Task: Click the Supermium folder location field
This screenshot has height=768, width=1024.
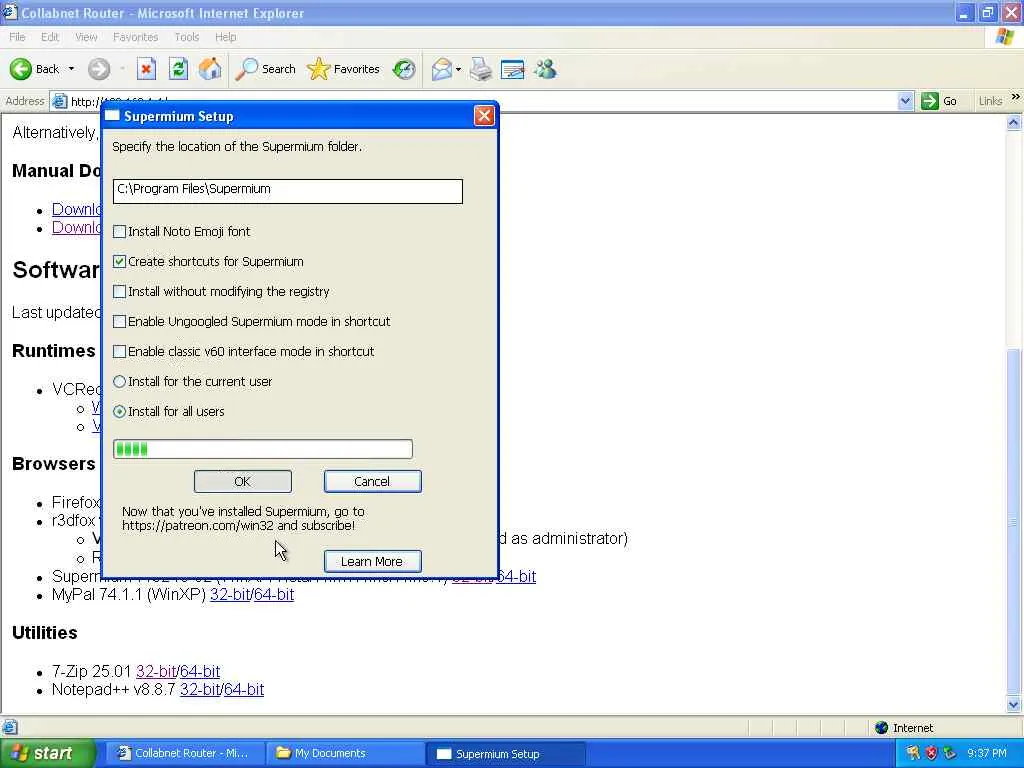Action: click(287, 191)
